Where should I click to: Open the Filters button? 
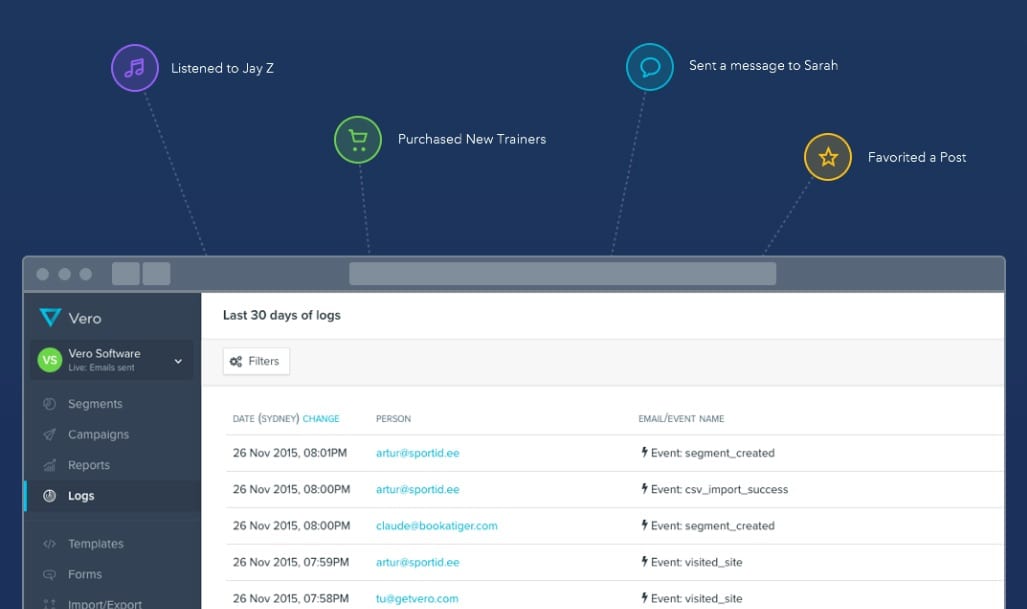256,361
